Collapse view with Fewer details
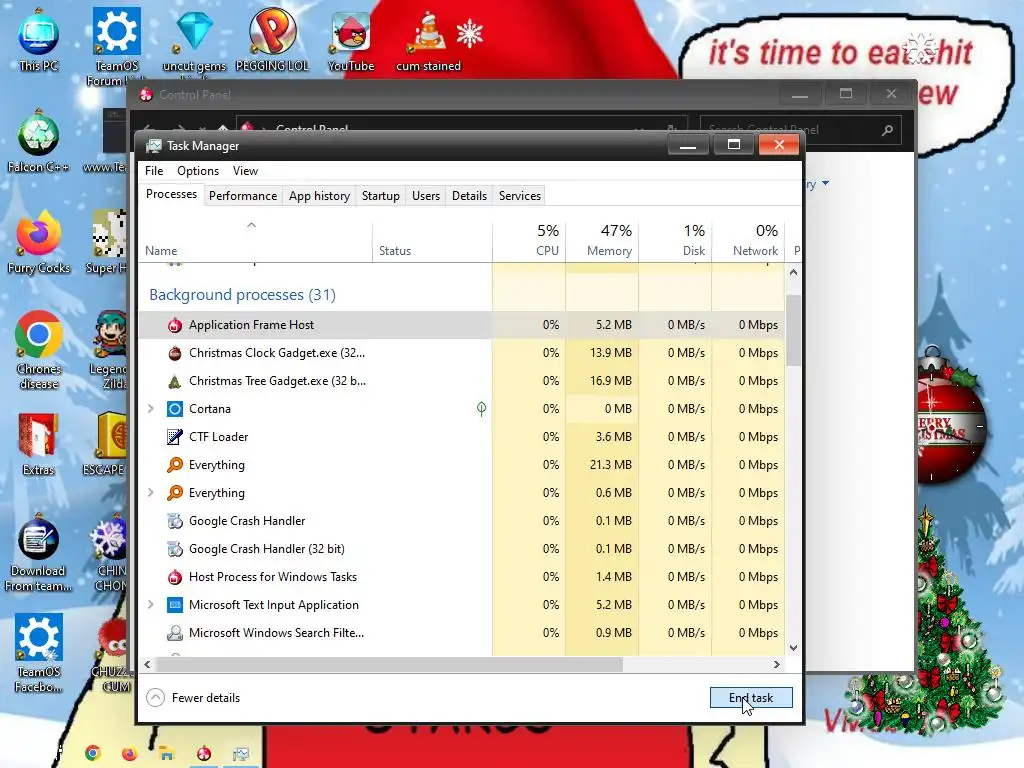The height and width of the screenshot is (768, 1024). click(x=193, y=698)
